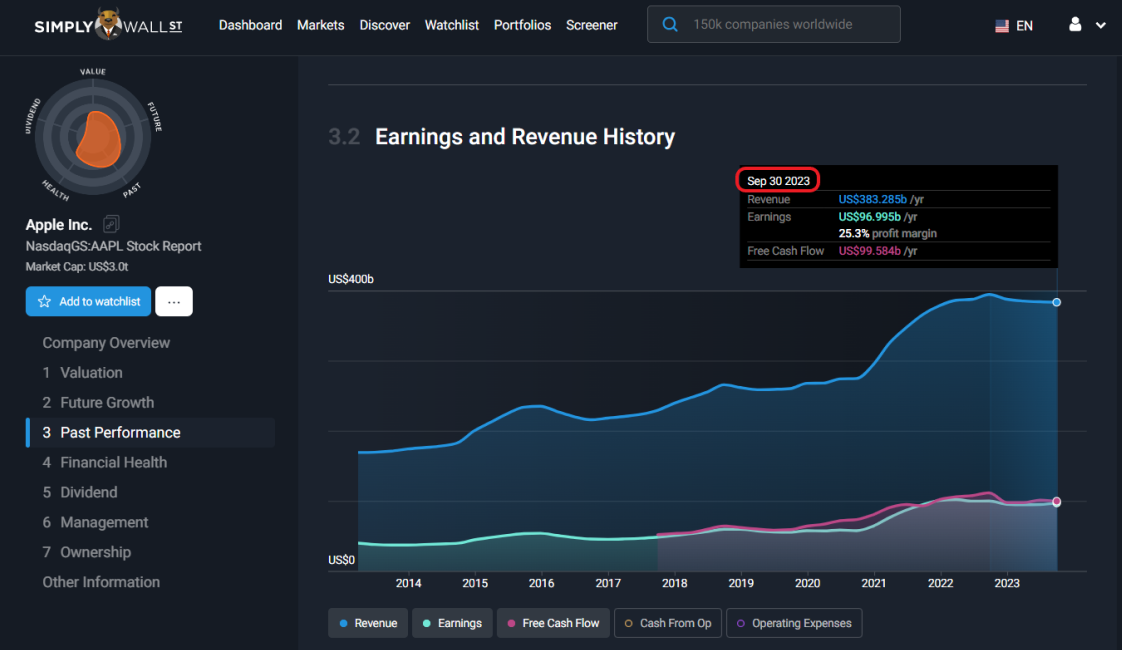Click the US flag language icon
The width and height of the screenshot is (1122, 650).
(x=1001, y=25)
